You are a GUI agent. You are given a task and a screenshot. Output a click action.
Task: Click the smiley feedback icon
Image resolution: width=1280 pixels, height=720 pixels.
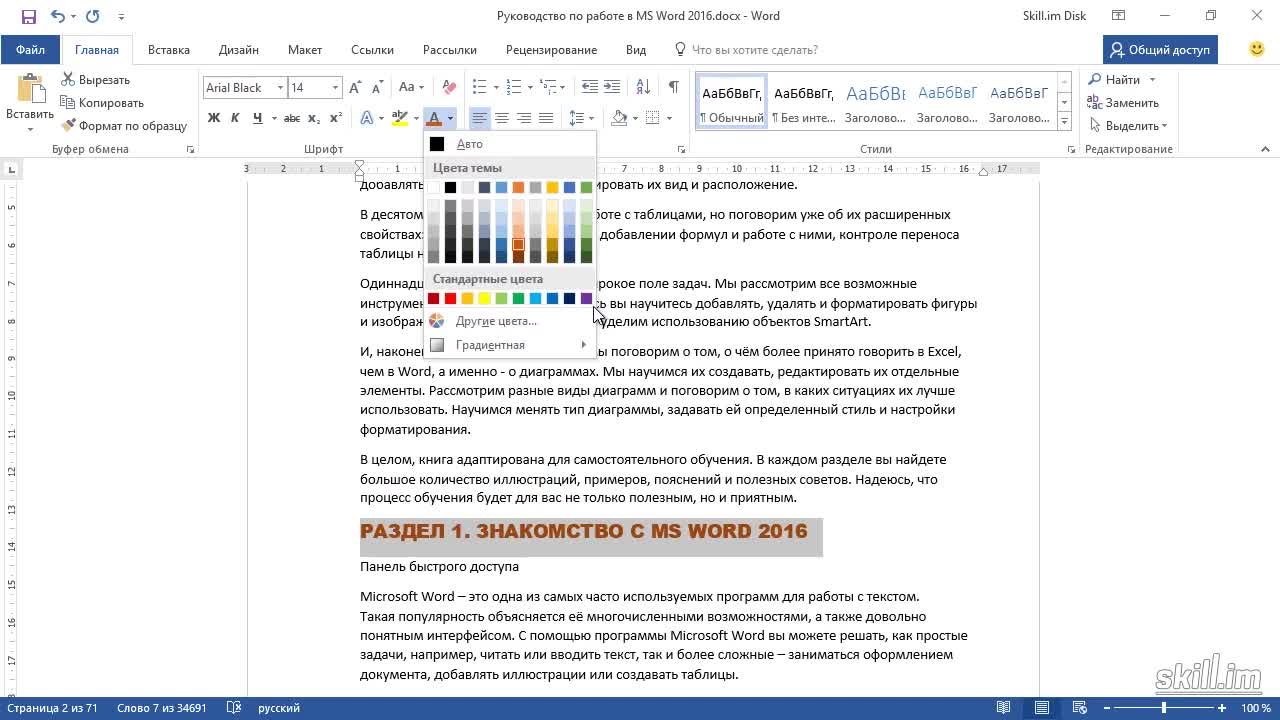tap(1257, 49)
